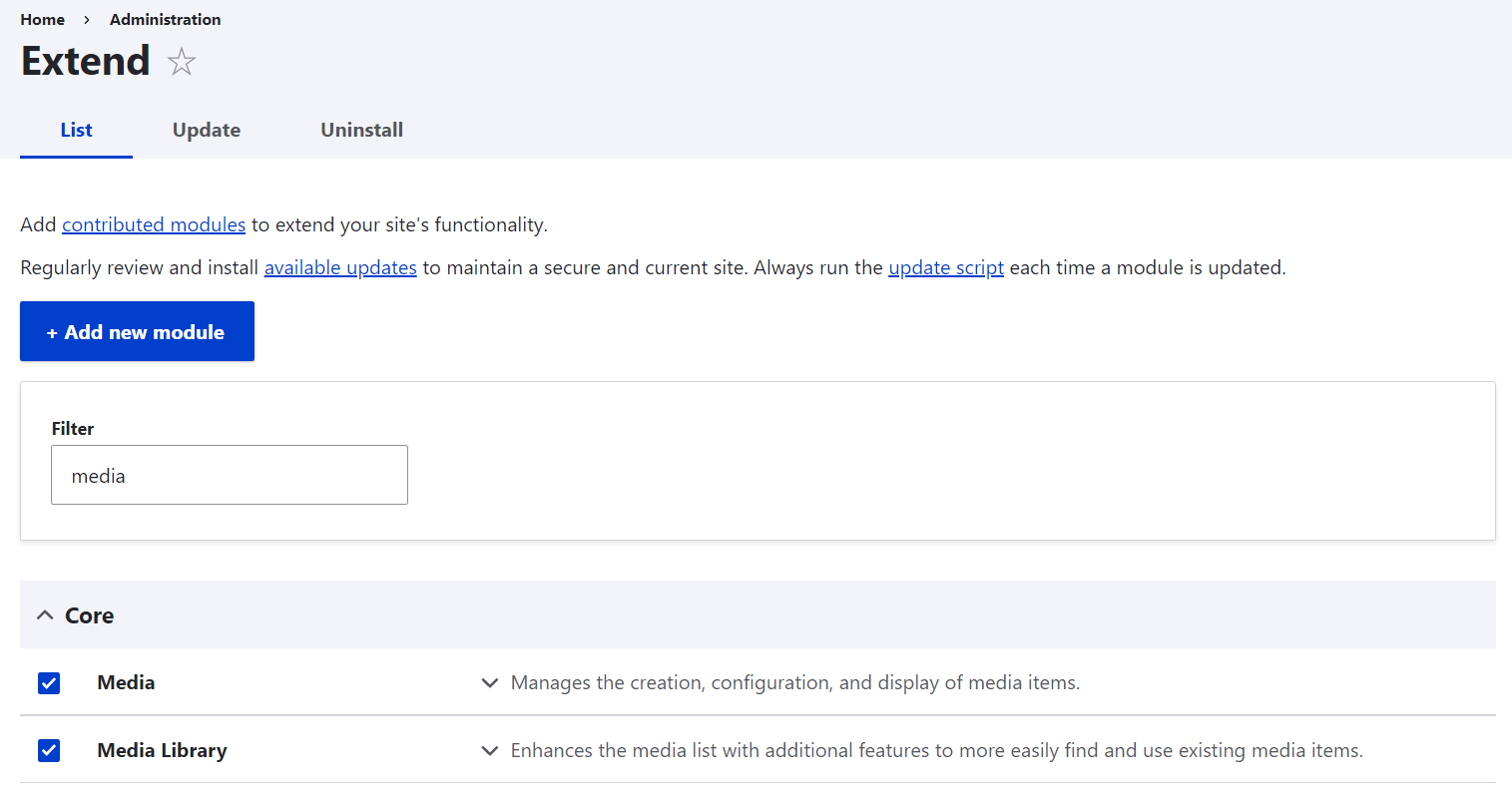1512x796 pixels.
Task: Uncheck the Media module checkbox
Action: [x=49, y=683]
